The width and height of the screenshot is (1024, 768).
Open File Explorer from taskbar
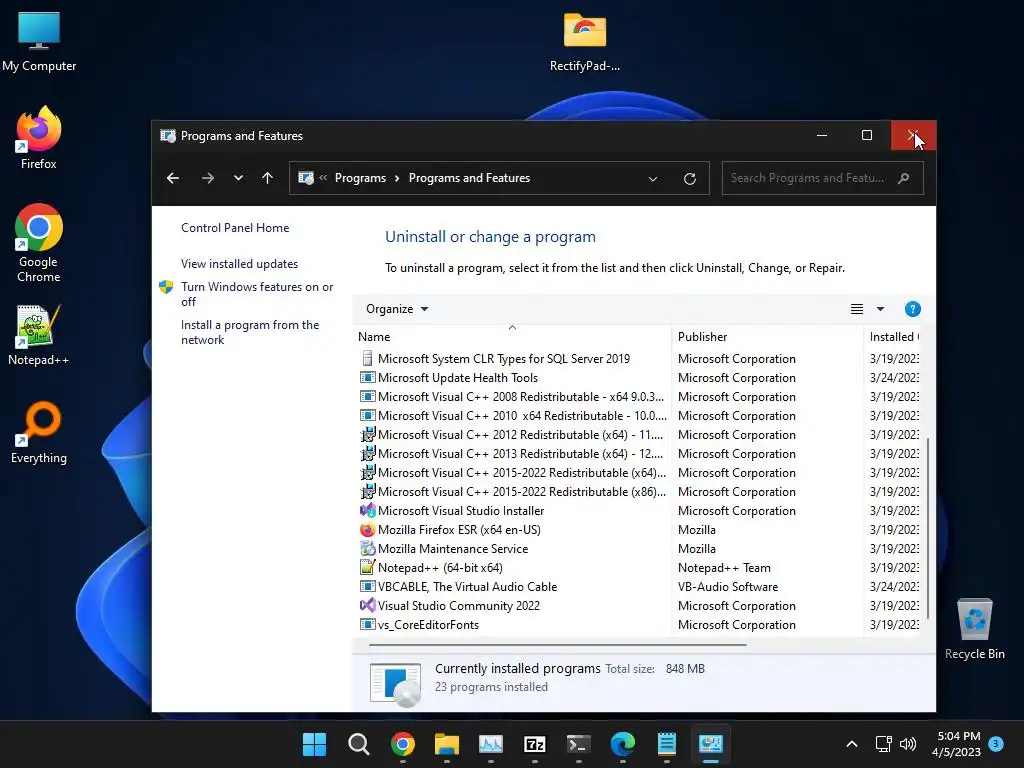click(x=447, y=744)
